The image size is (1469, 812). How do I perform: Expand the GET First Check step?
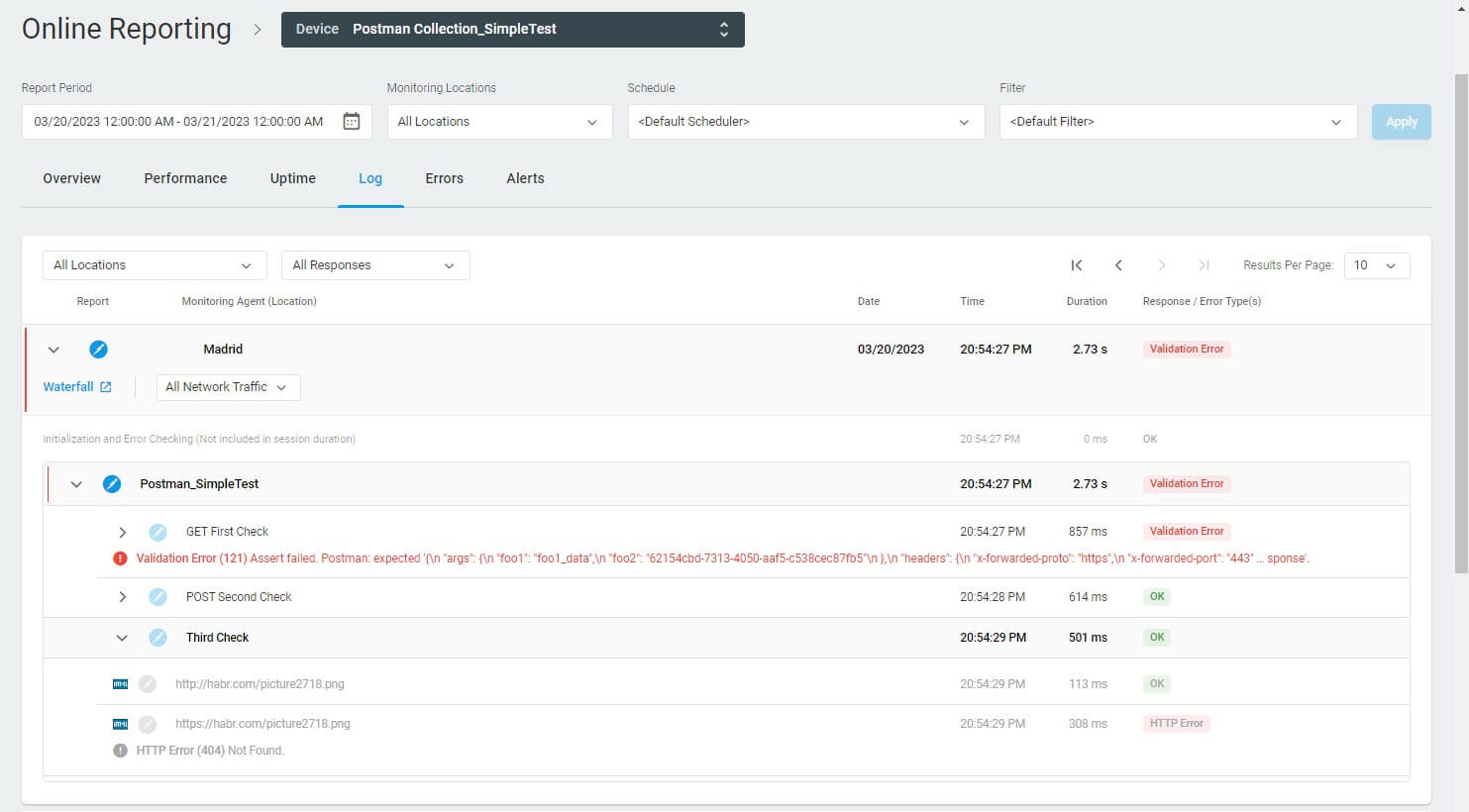[x=122, y=531]
